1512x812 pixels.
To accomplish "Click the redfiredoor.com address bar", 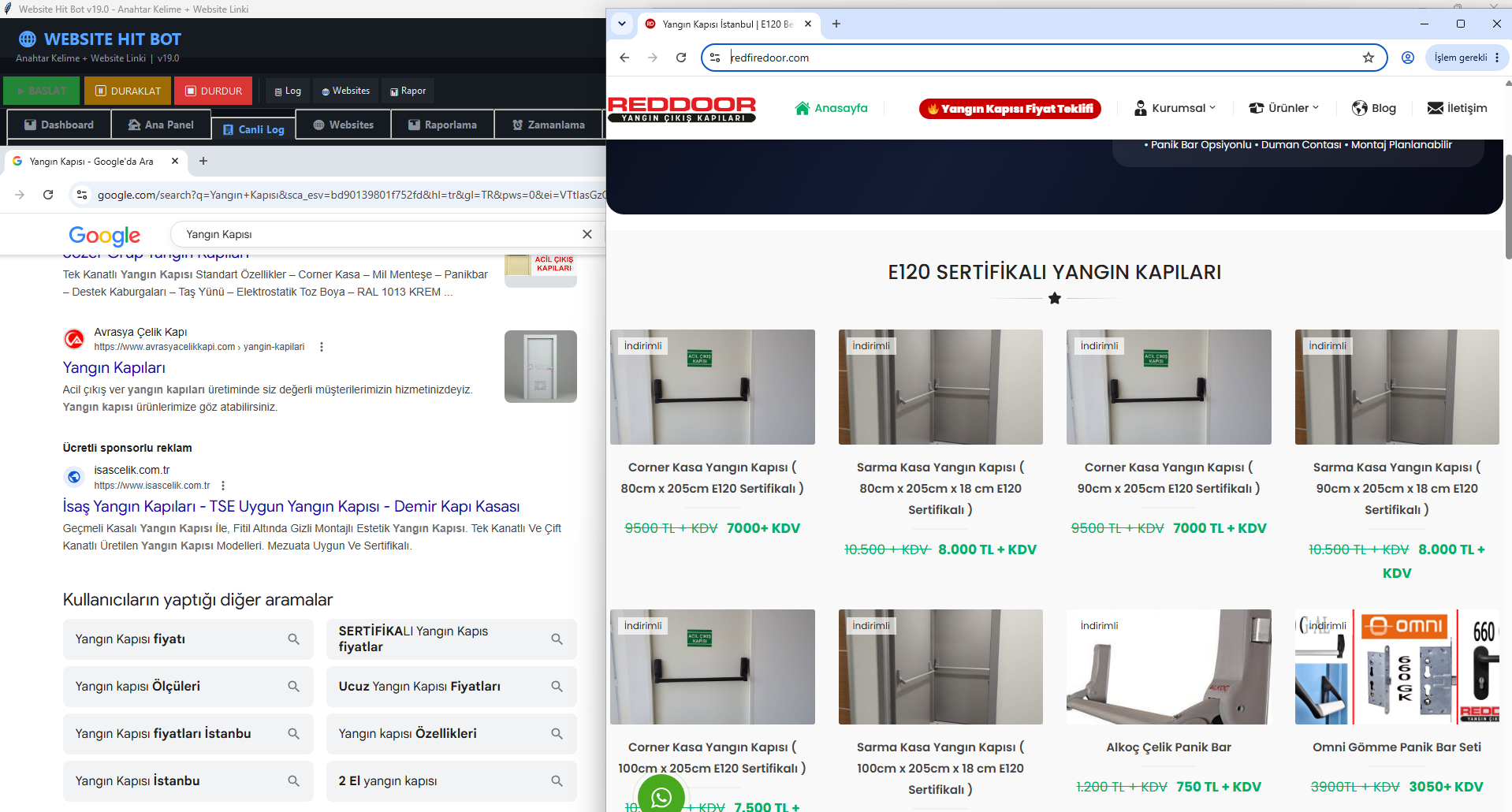I will [1044, 58].
